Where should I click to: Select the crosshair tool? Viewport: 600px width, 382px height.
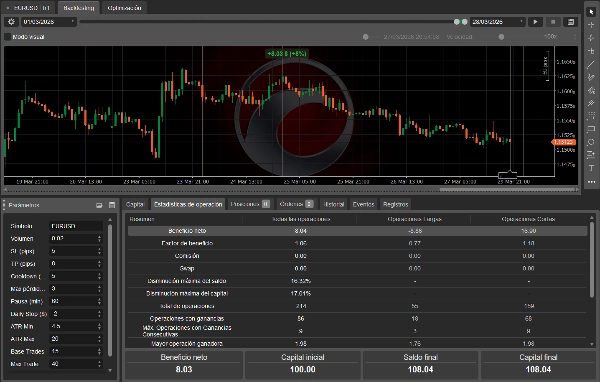pos(591,24)
